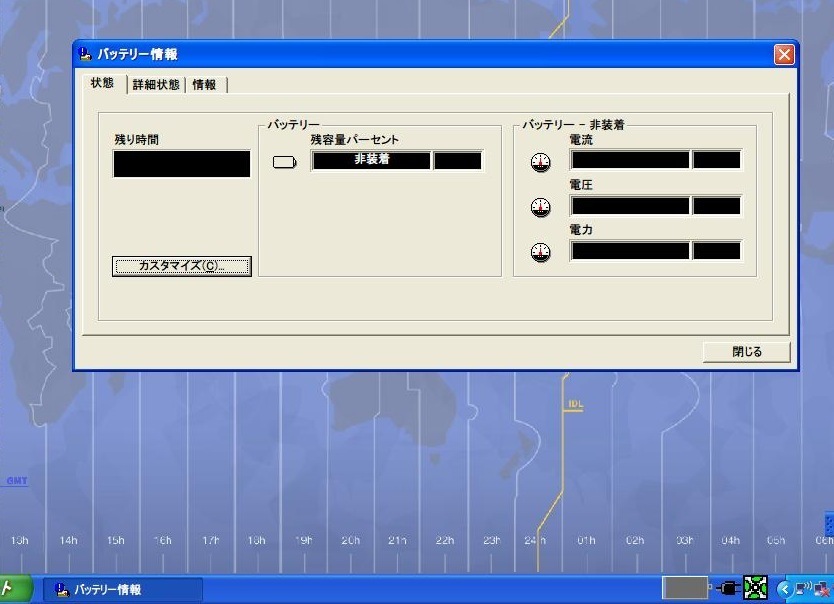Click the 電圧 gauge icon
This screenshot has width=834, height=604.
click(541, 207)
